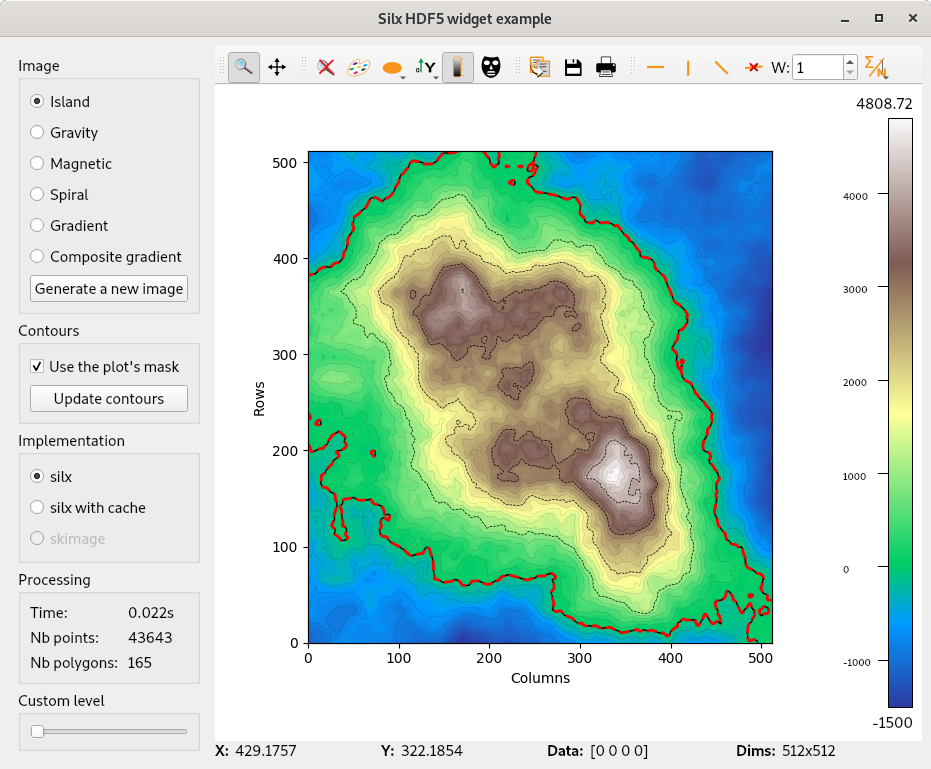Click the Generate a new image button
931x769 pixels.
click(109, 289)
